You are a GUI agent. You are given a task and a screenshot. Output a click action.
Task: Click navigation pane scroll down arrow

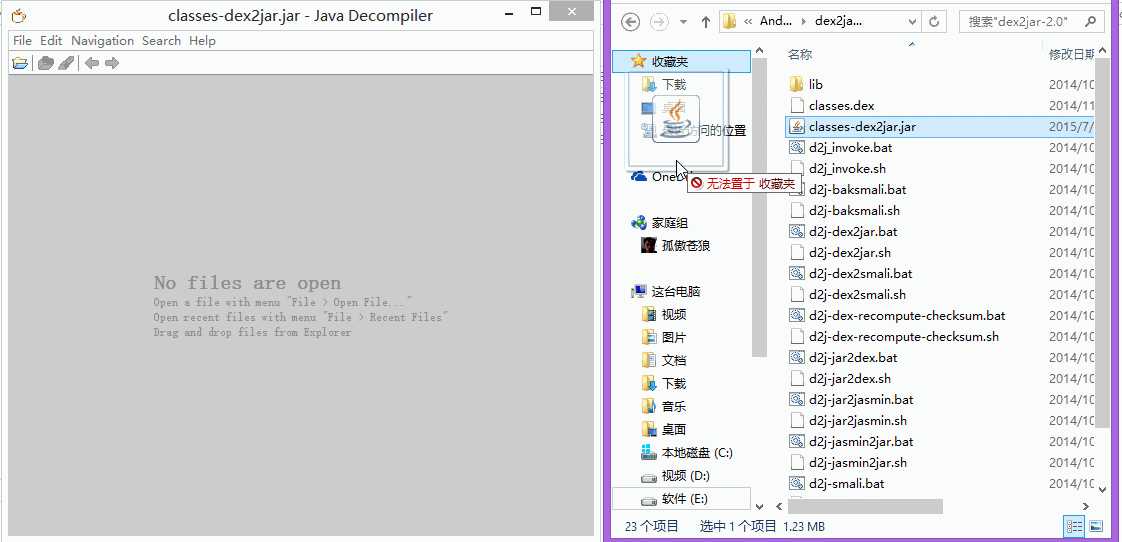pos(759,506)
